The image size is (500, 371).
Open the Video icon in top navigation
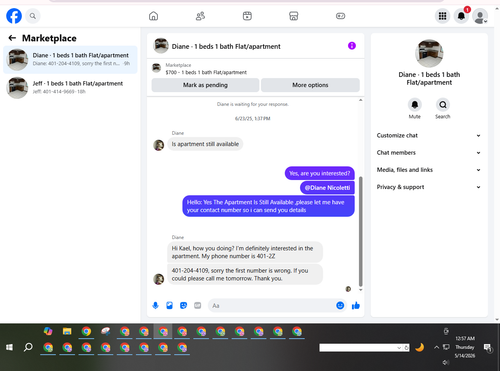(247, 16)
